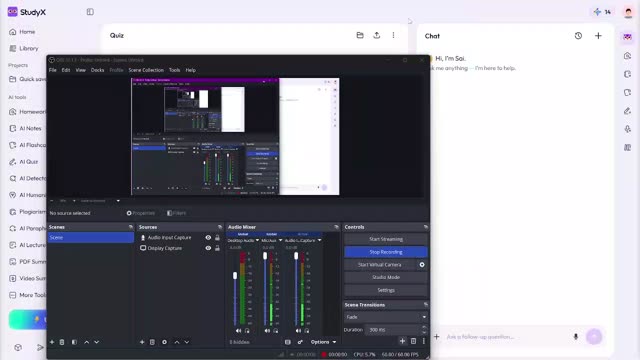Click the Quiz share/upload icon
Viewport: 640px width, 360px height.
click(377, 36)
